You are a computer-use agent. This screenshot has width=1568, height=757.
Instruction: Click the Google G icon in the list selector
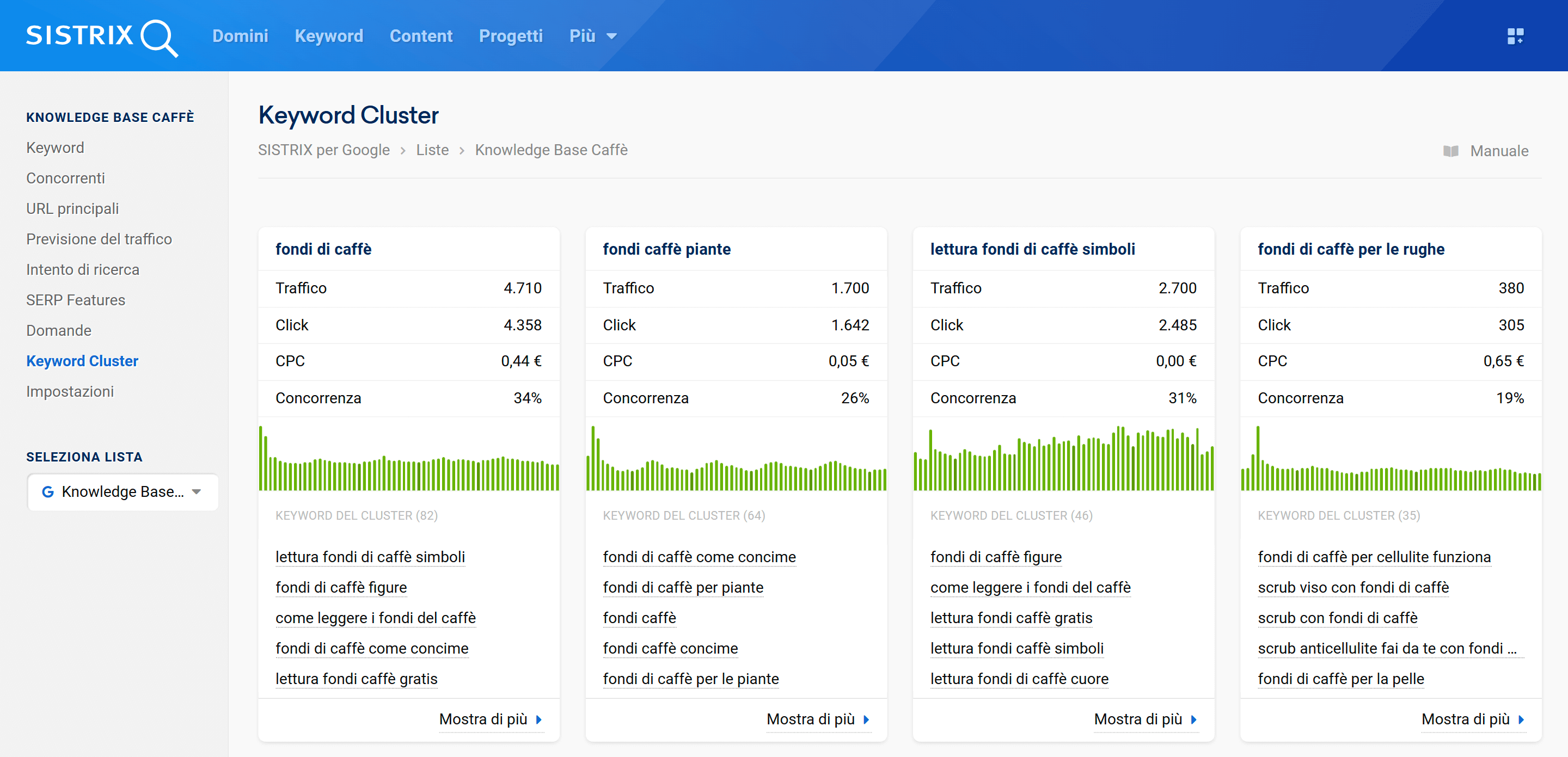48,491
